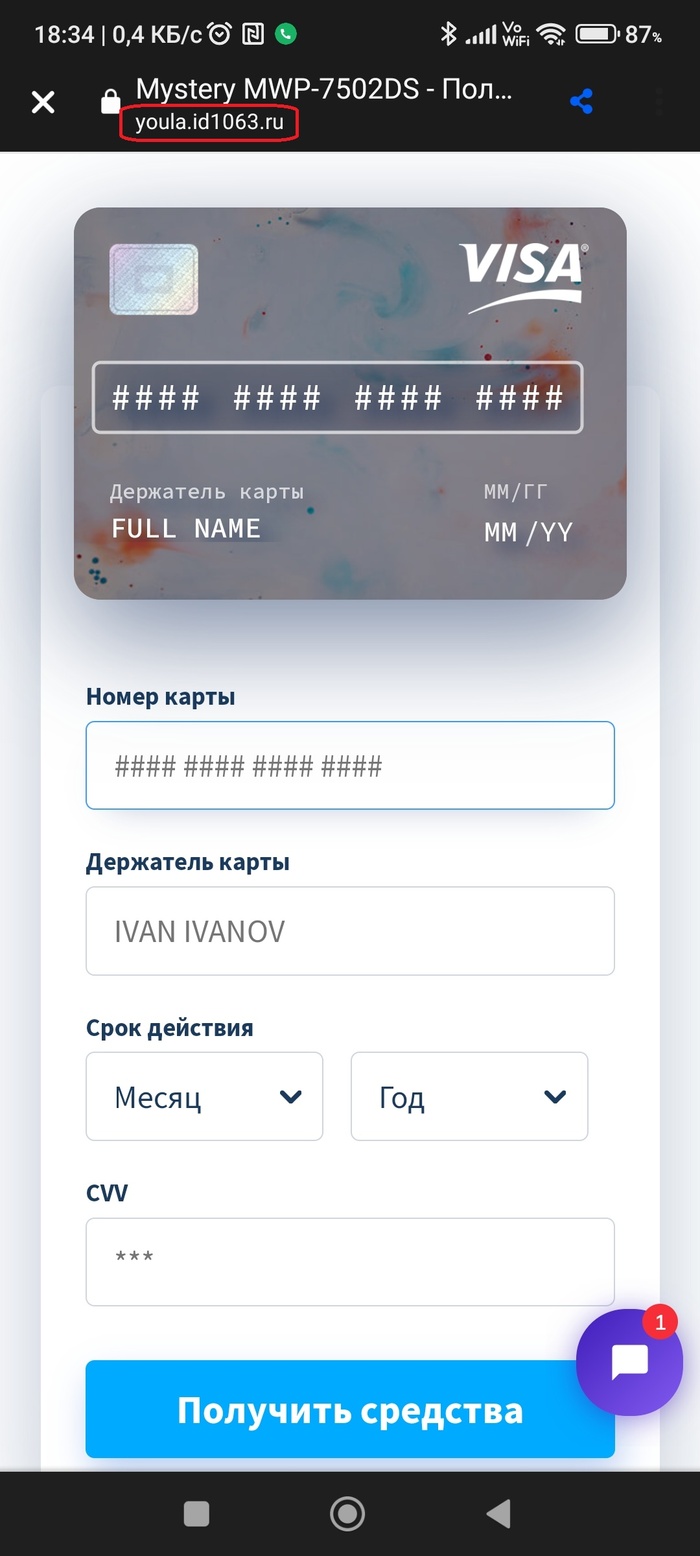Tap the Android back navigation button
The image size is (700, 1556).
(x=498, y=1513)
